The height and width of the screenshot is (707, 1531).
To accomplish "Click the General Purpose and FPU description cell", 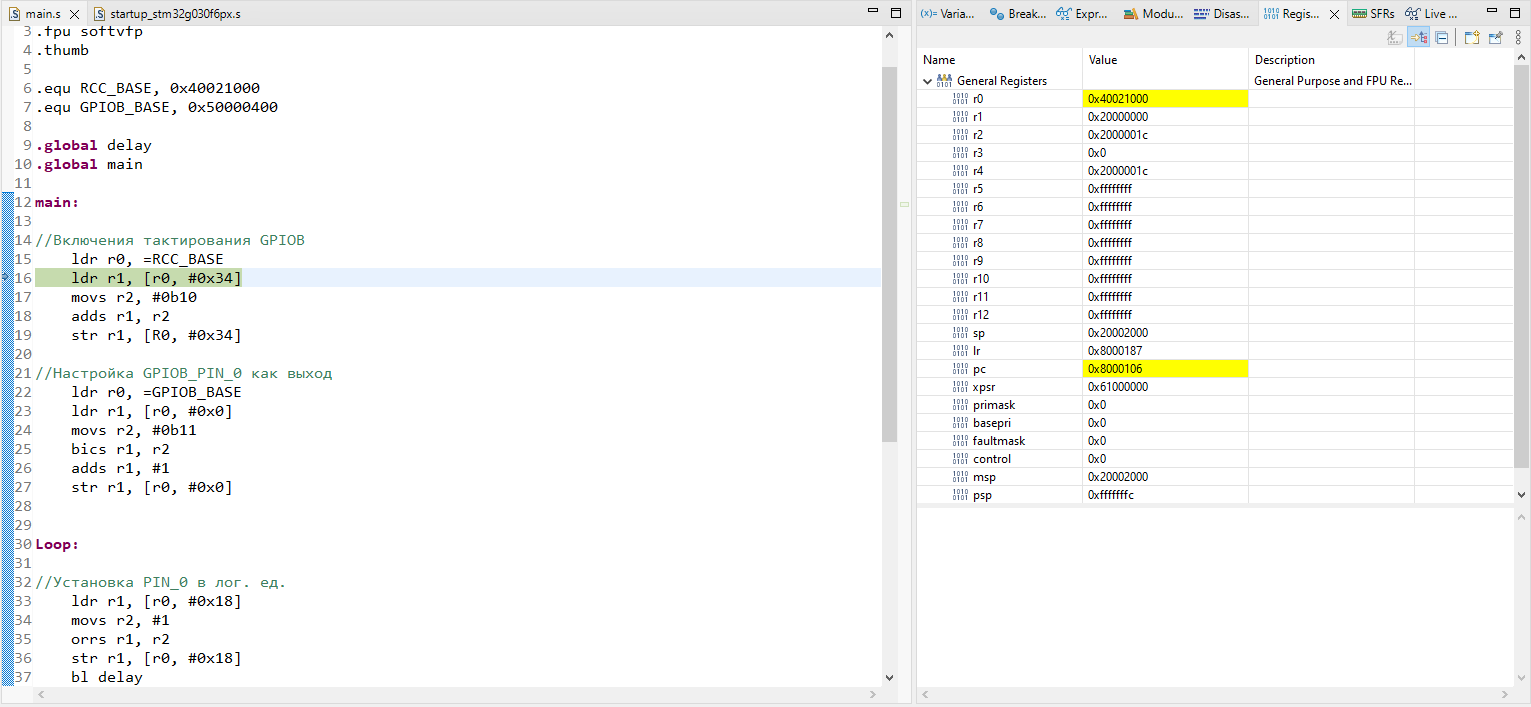I will (x=1332, y=81).
